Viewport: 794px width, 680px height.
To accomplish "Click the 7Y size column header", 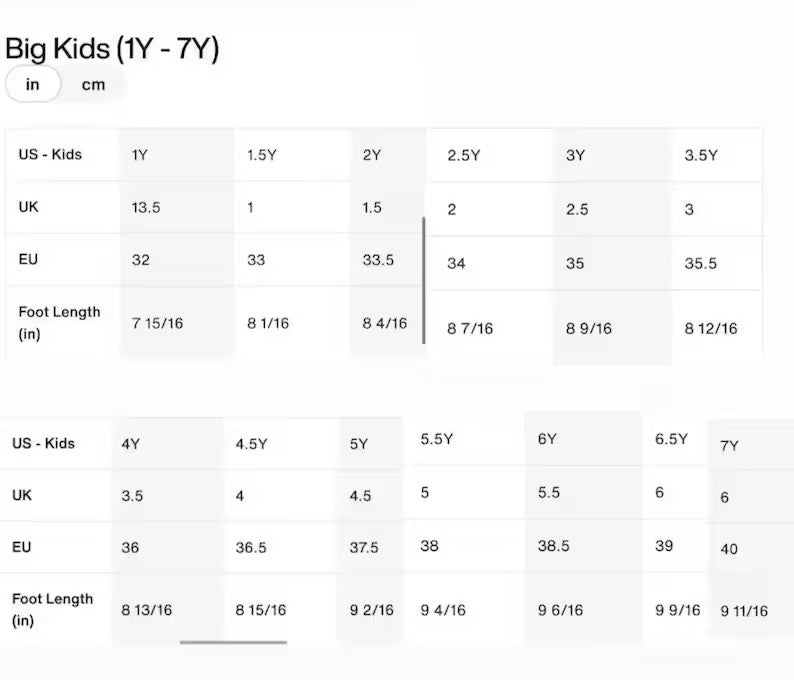I will [729, 446].
